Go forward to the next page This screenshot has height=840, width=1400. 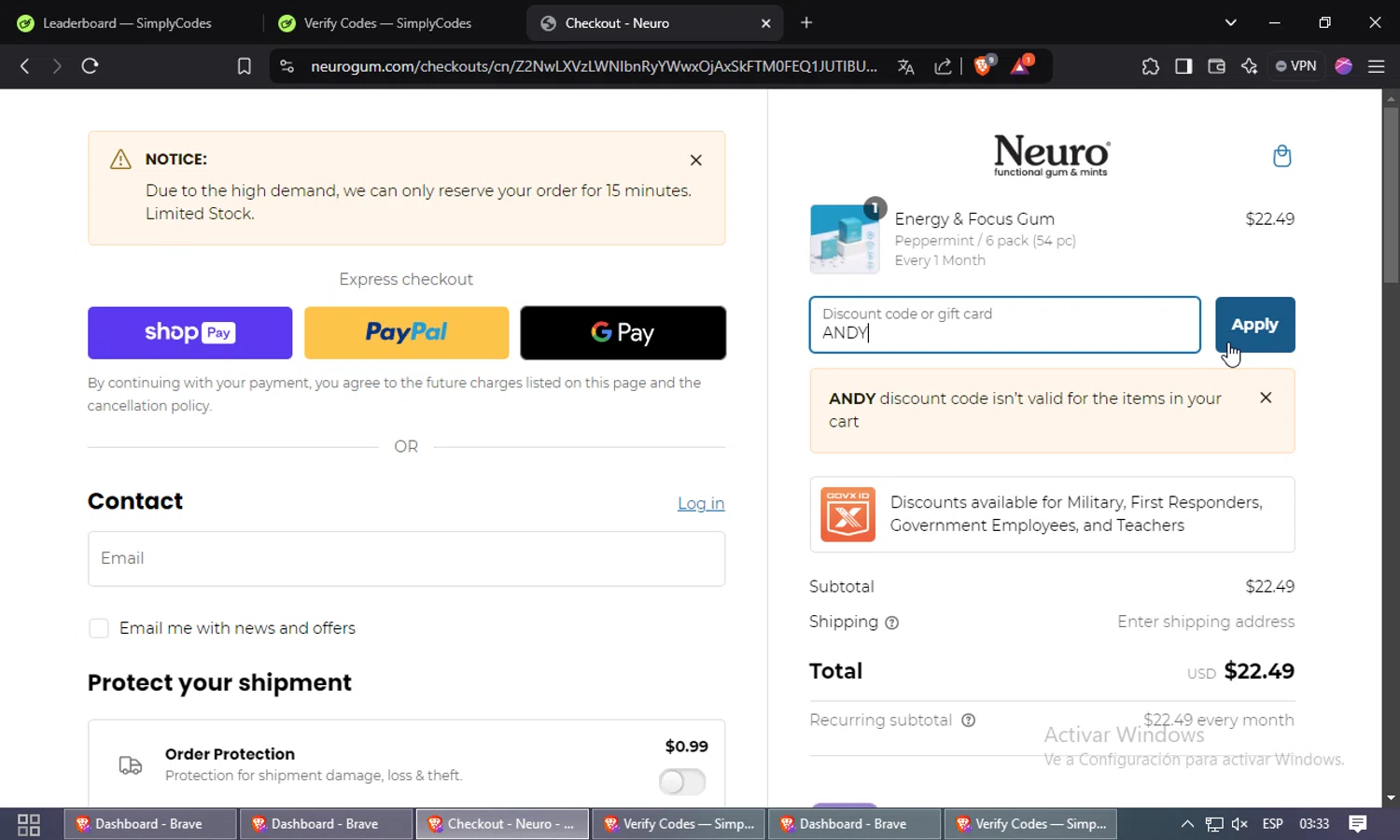57,66
